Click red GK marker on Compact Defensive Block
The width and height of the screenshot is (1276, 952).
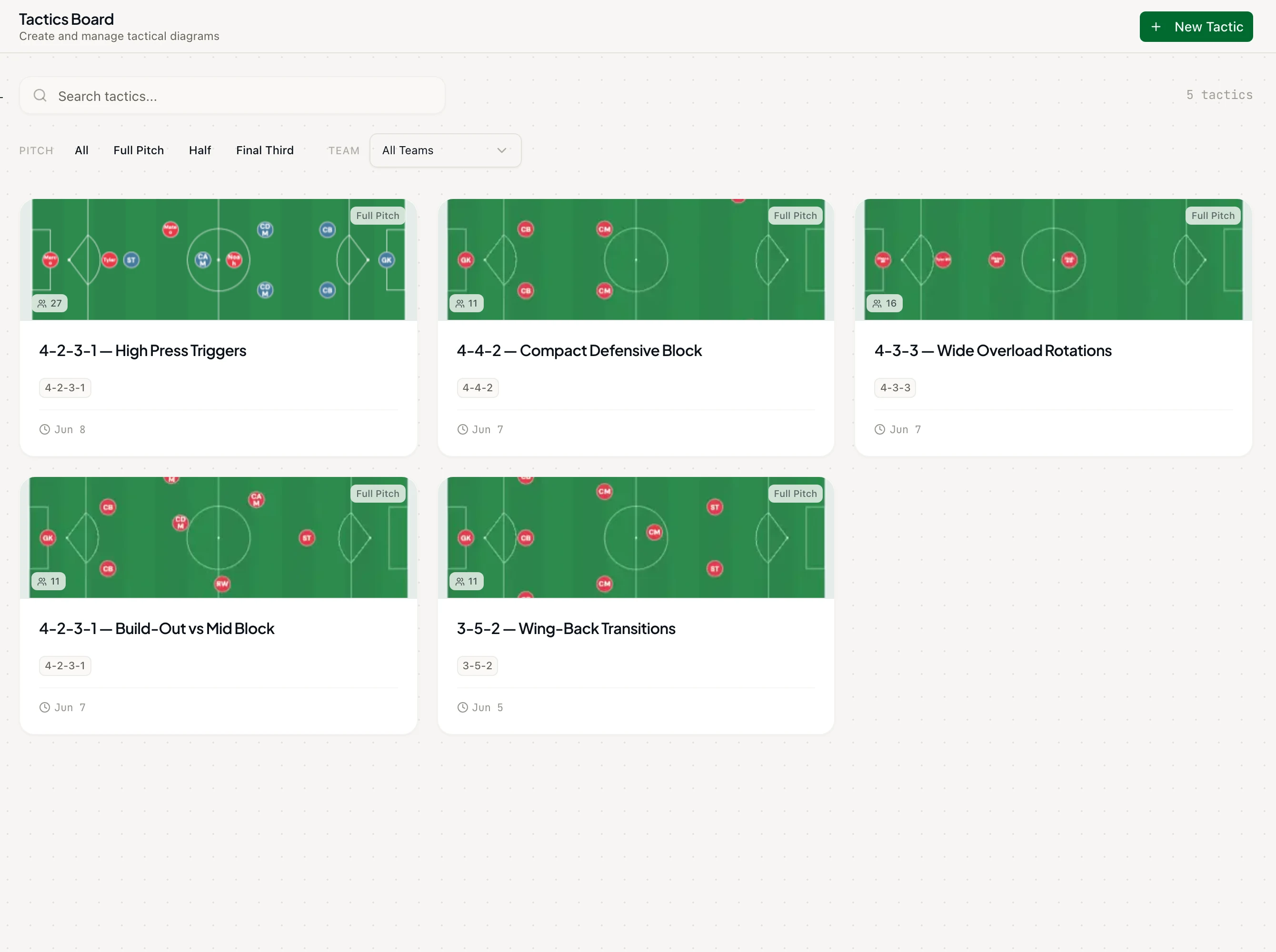466,260
